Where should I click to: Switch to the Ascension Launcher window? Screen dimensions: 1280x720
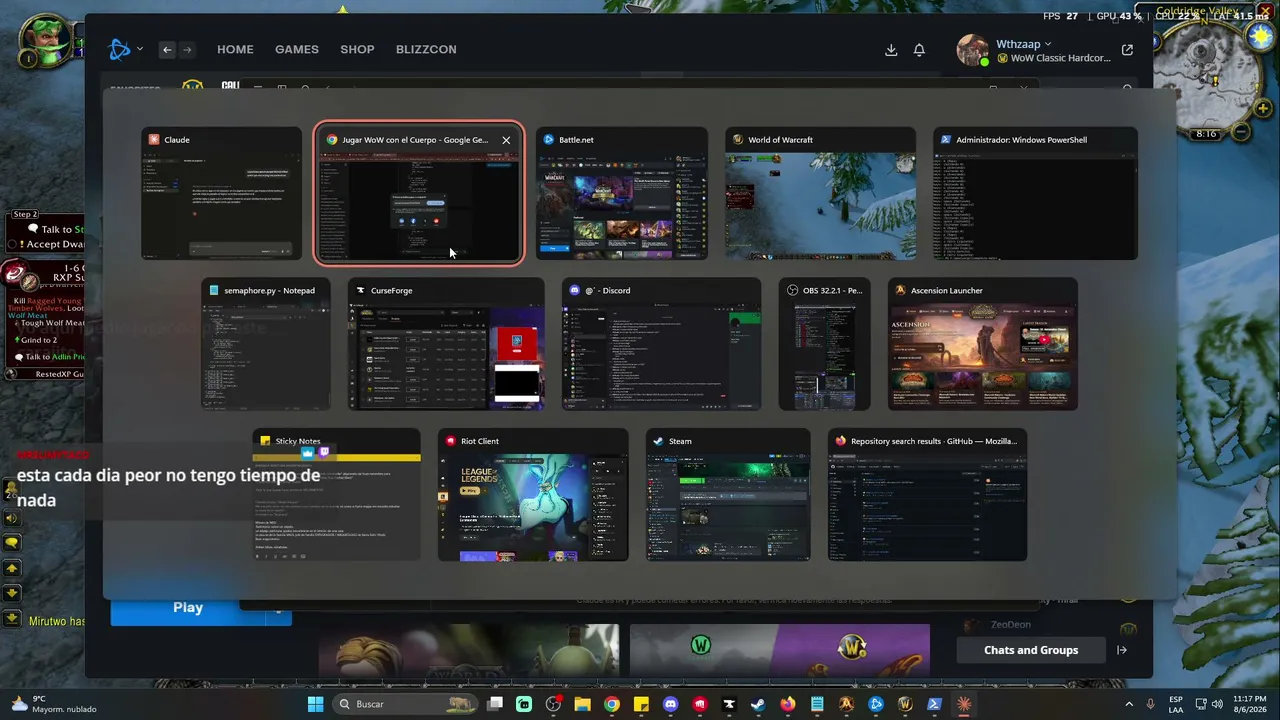pyautogui.click(x=983, y=344)
